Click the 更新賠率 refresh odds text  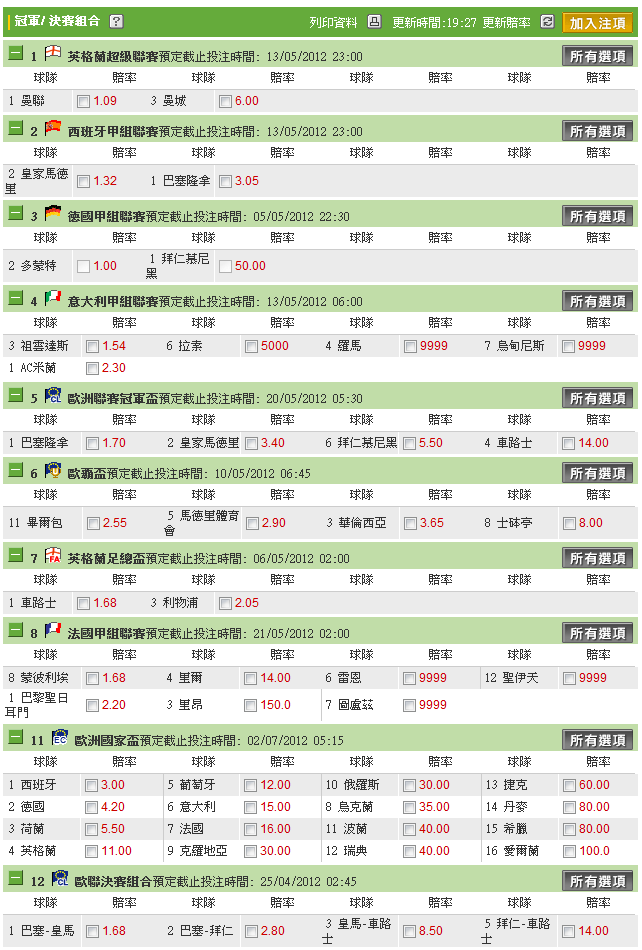click(506, 22)
